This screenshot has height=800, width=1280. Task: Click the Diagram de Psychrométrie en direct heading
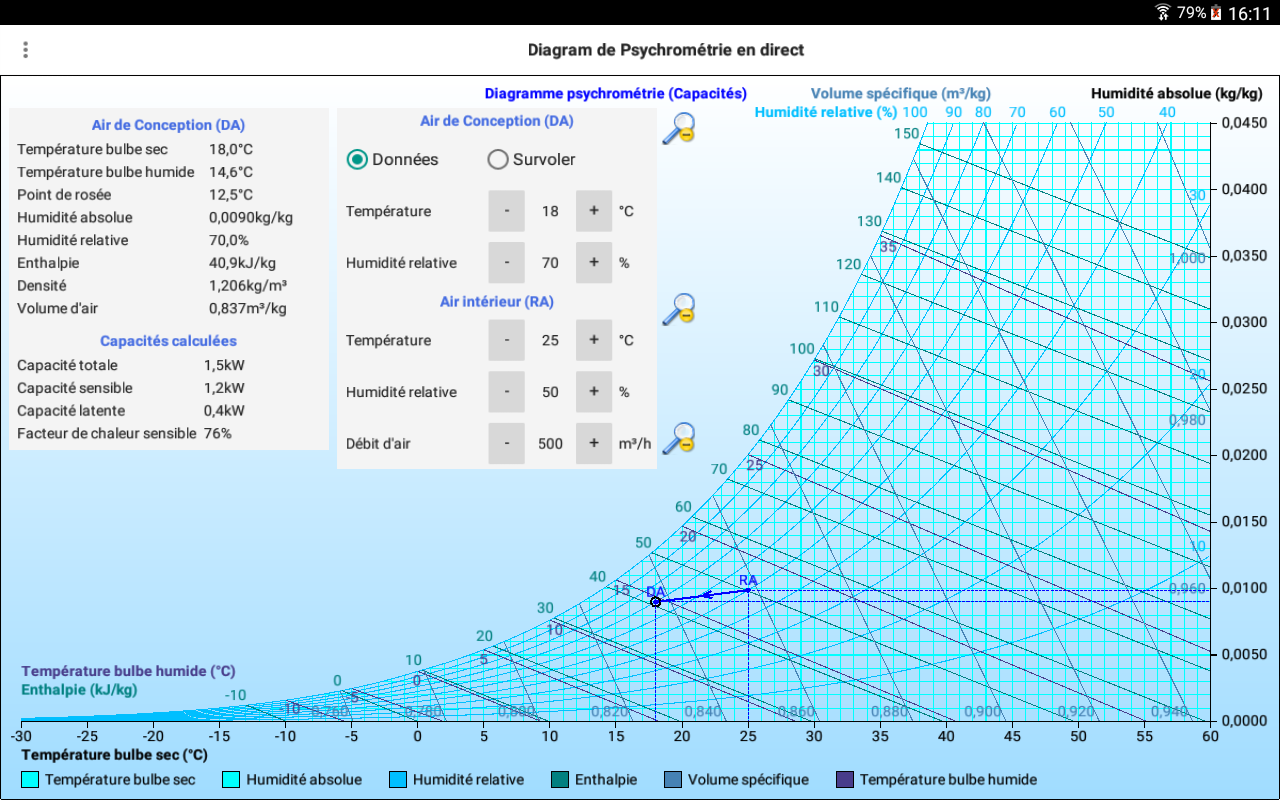(x=666, y=50)
